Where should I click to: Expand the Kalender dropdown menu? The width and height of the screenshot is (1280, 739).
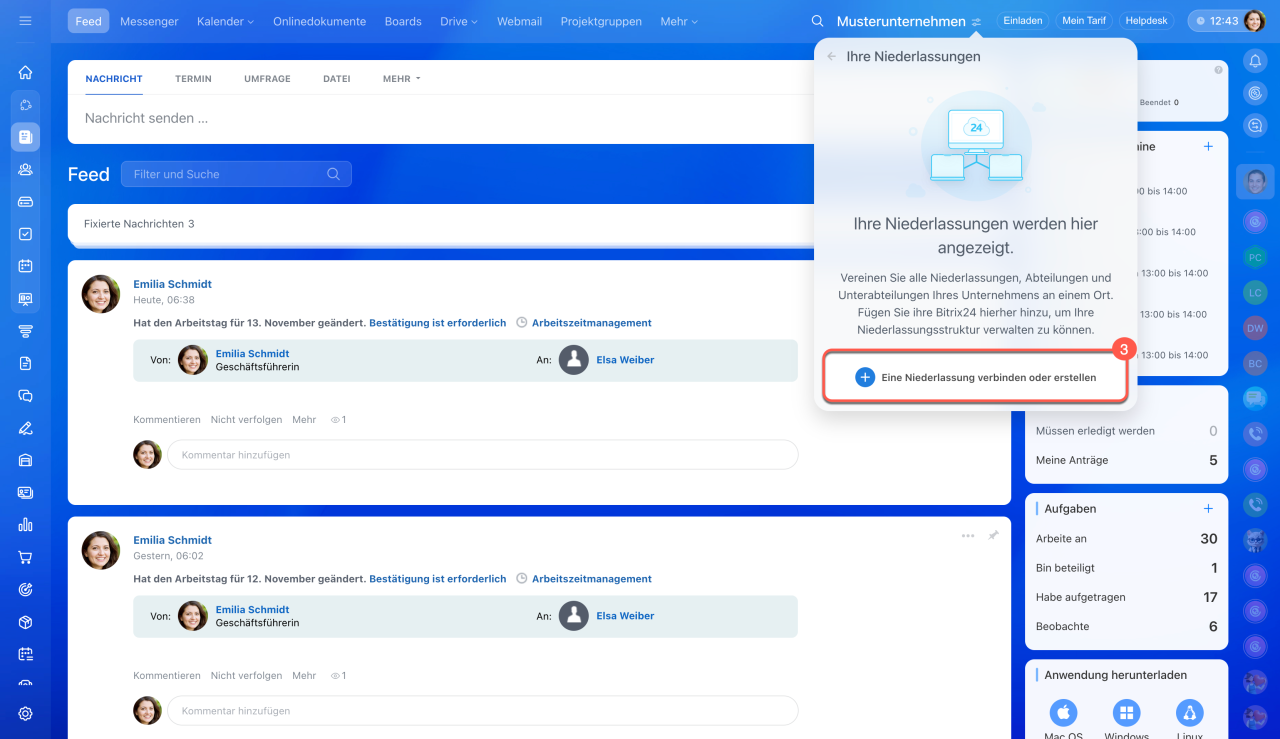[x=225, y=21]
